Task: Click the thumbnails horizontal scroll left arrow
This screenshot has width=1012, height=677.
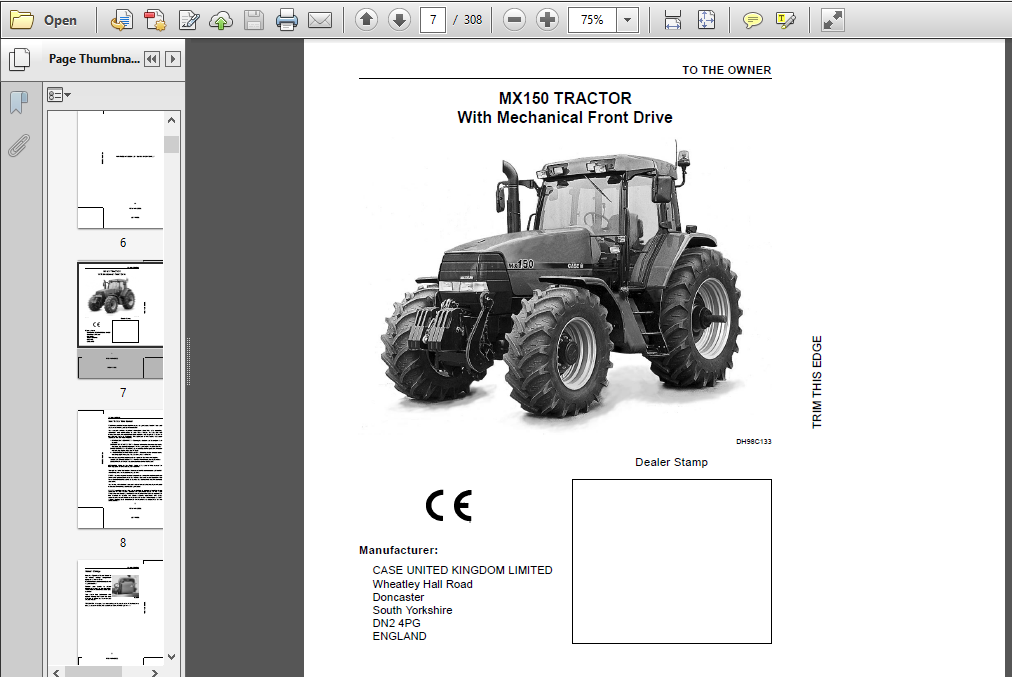Action: (x=56, y=672)
